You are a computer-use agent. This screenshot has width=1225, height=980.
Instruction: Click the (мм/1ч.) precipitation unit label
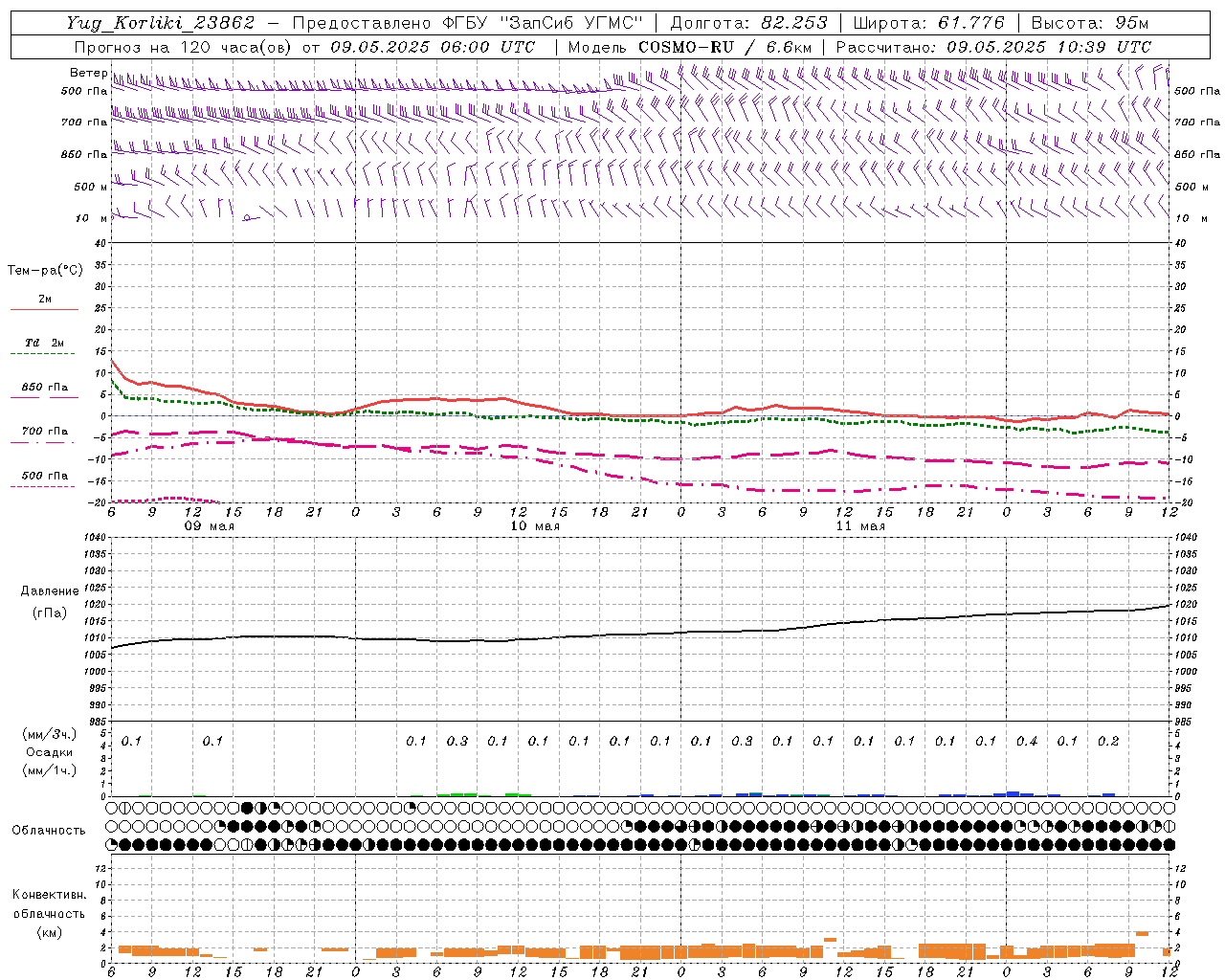tap(51, 770)
